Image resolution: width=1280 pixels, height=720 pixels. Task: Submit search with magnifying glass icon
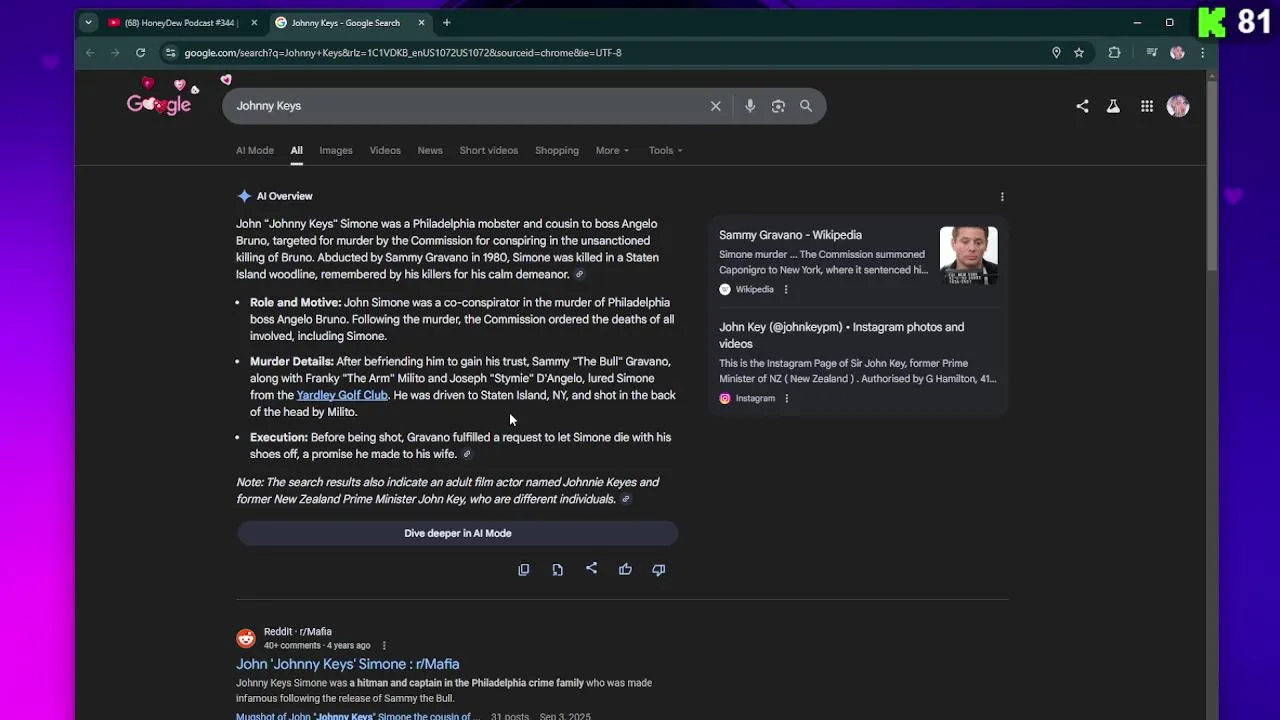coord(806,106)
